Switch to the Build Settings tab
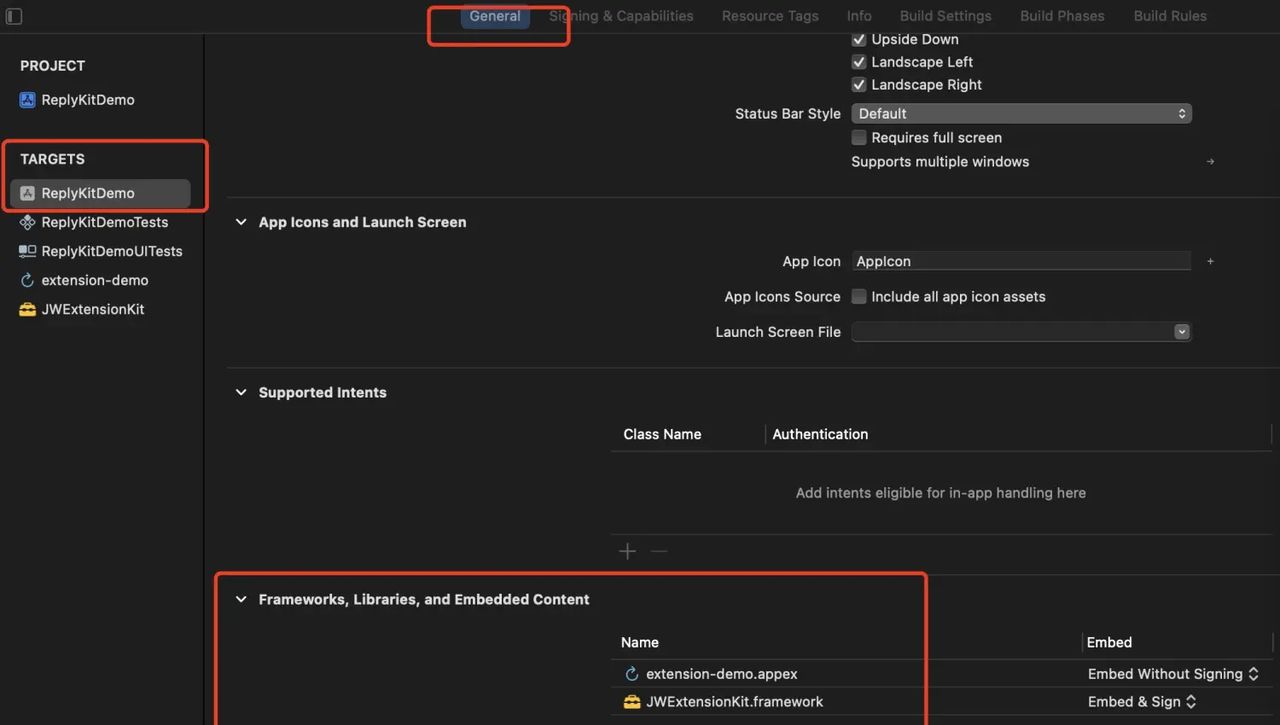This screenshot has width=1280, height=725. point(945,16)
